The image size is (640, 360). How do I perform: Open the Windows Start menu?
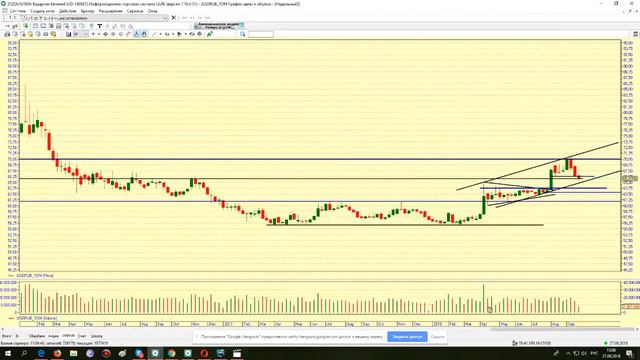pyautogui.click(x=8, y=353)
